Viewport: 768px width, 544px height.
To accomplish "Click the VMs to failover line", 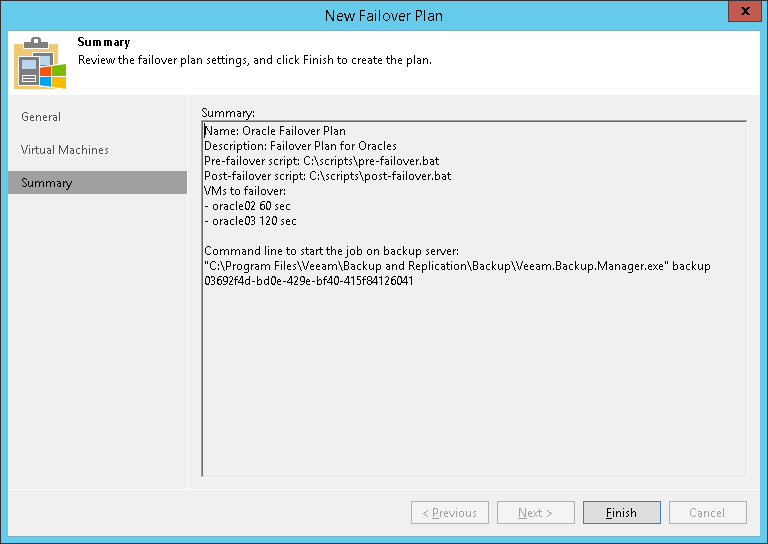I will tap(245, 191).
